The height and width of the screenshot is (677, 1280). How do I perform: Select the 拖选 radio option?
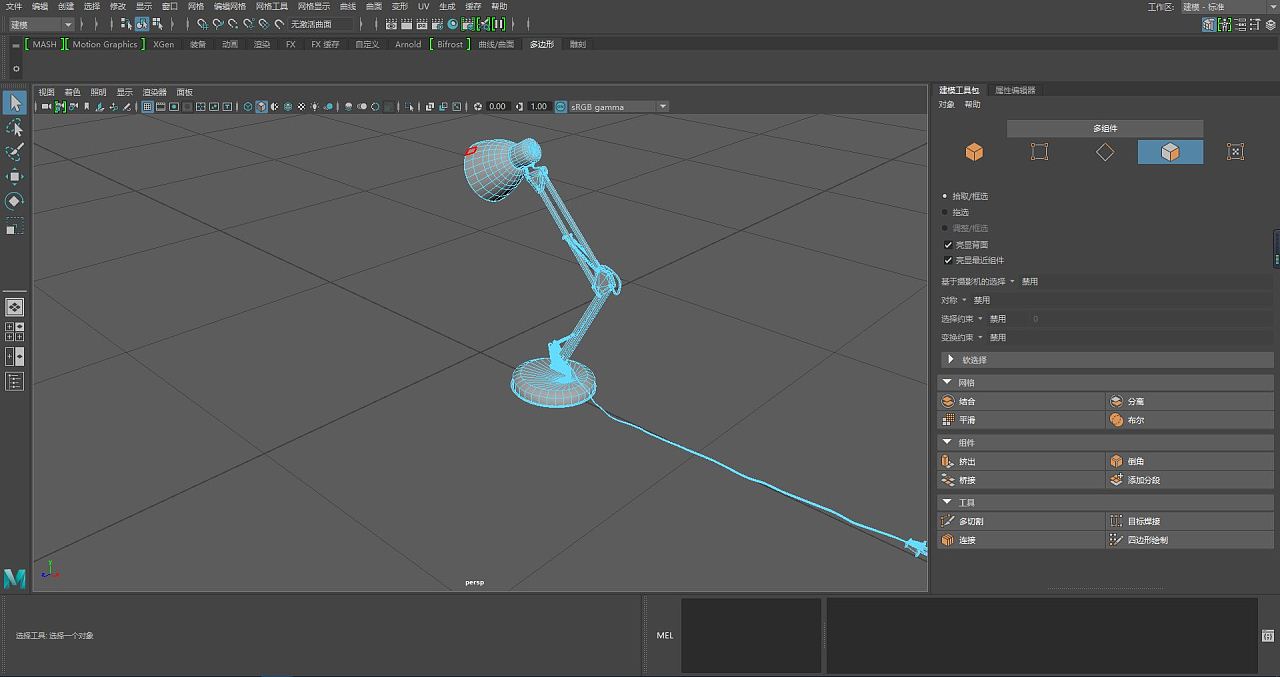point(945,212)
